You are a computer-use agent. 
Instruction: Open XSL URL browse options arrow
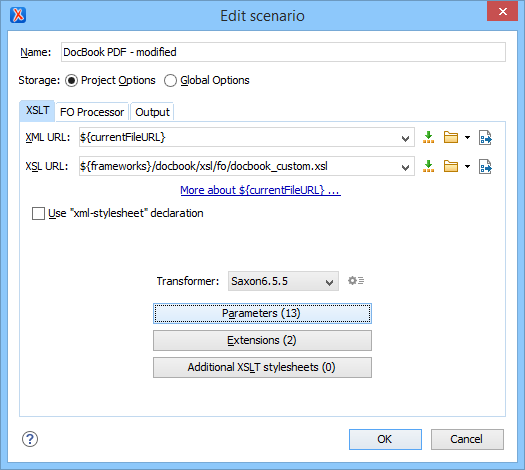(467, 166)
